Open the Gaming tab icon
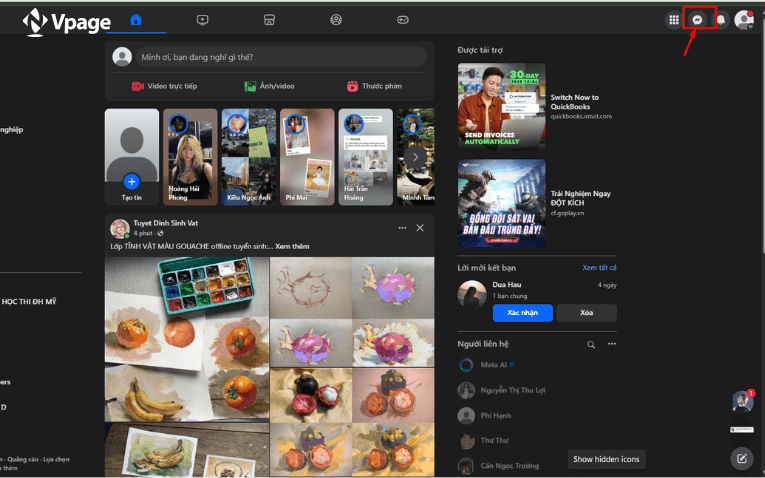The height and width of the screenshot is (478, 765). coord(403,20)
